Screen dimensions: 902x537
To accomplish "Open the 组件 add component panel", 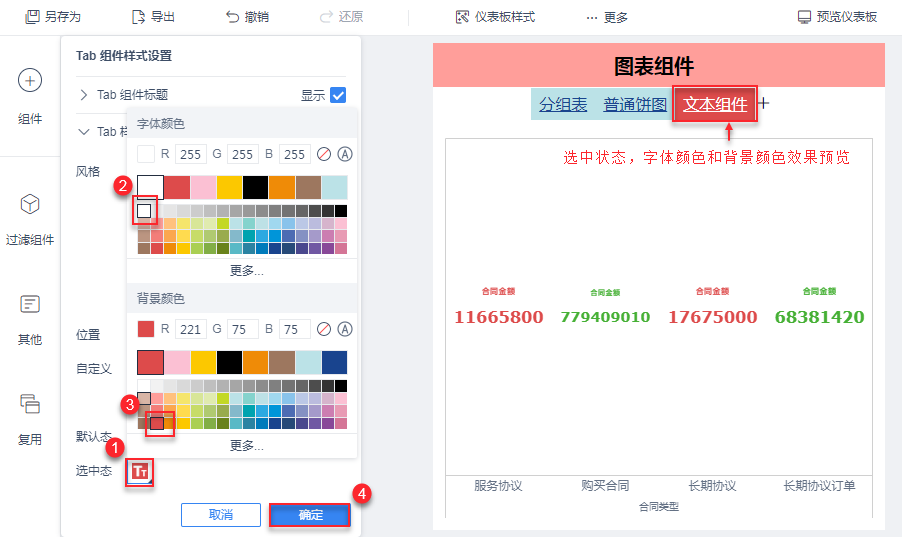I will [30, 81].
